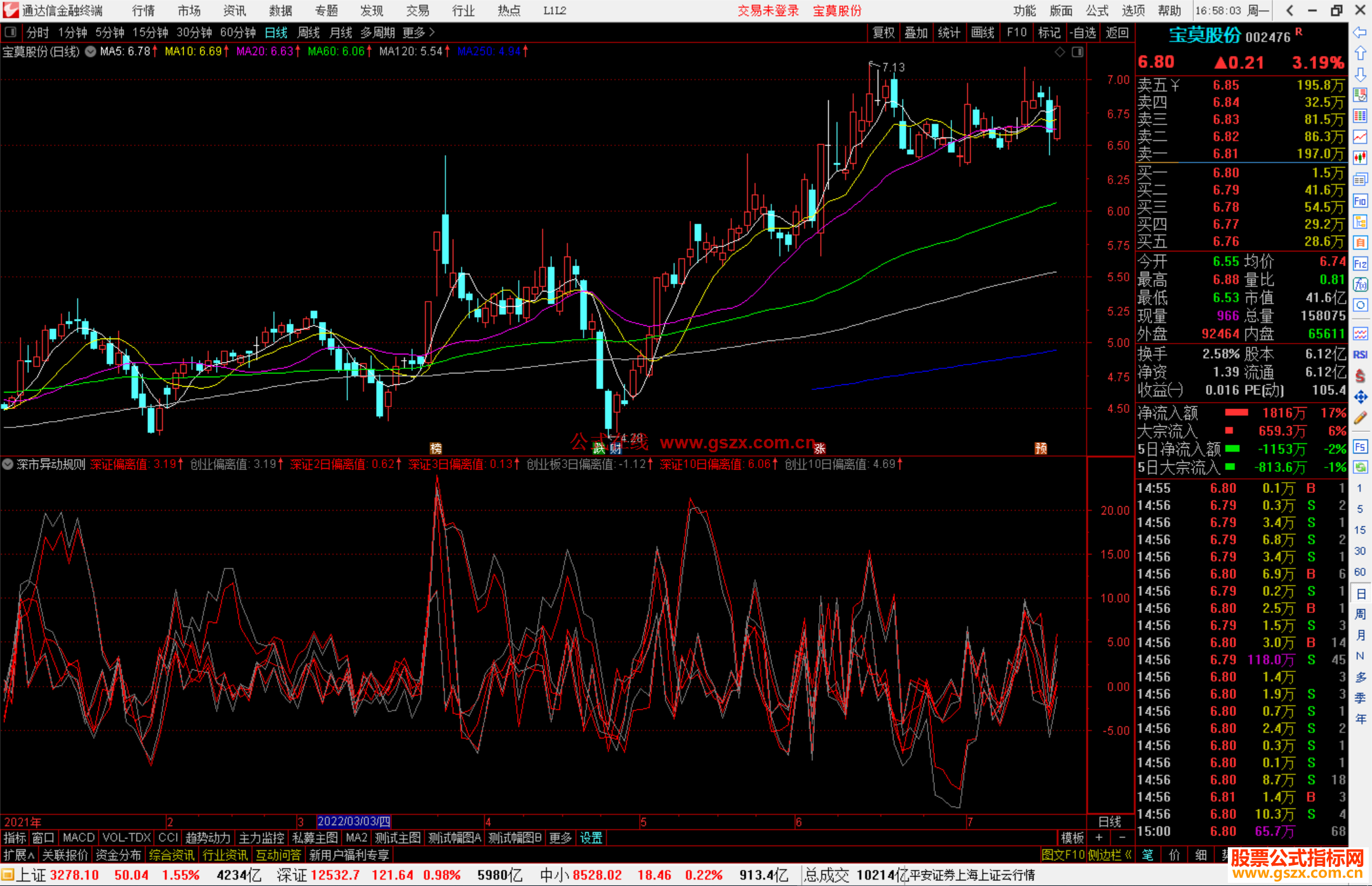
Task: Click the 返回 back button
Action: [x=1117, y=32]
